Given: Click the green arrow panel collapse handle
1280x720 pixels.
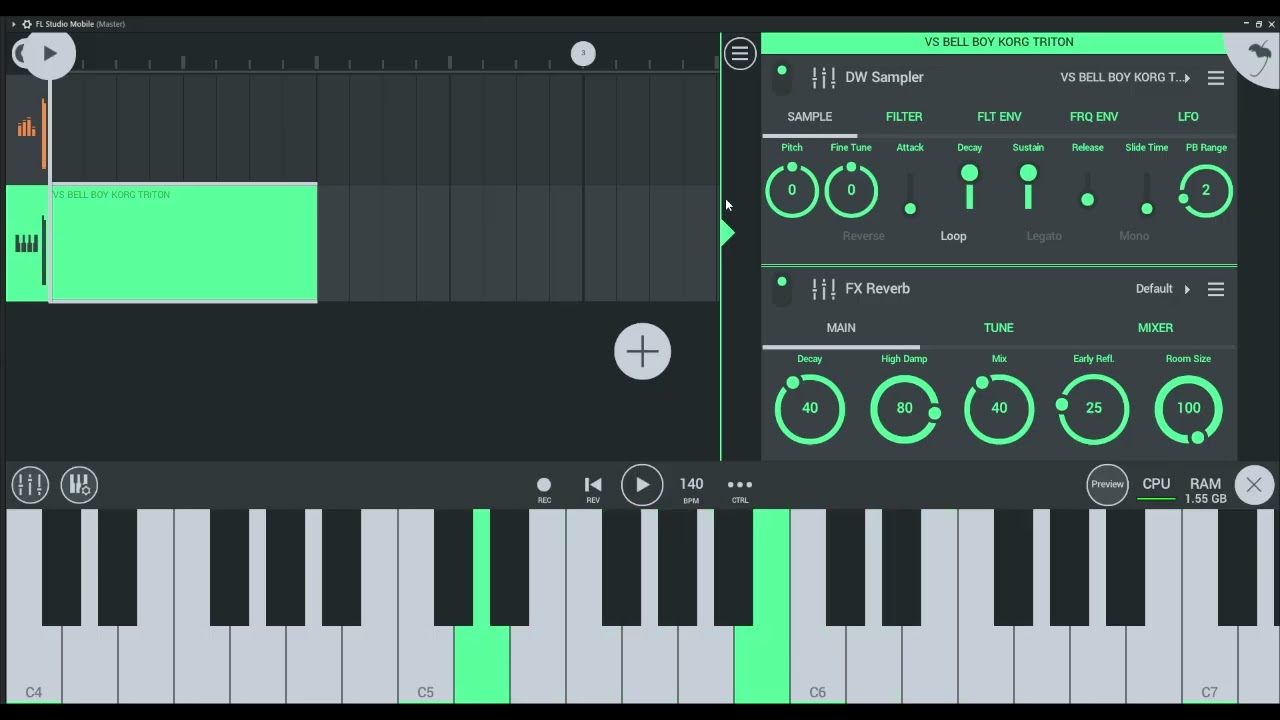Looking at the screenshot, I should tap(727, 233).
